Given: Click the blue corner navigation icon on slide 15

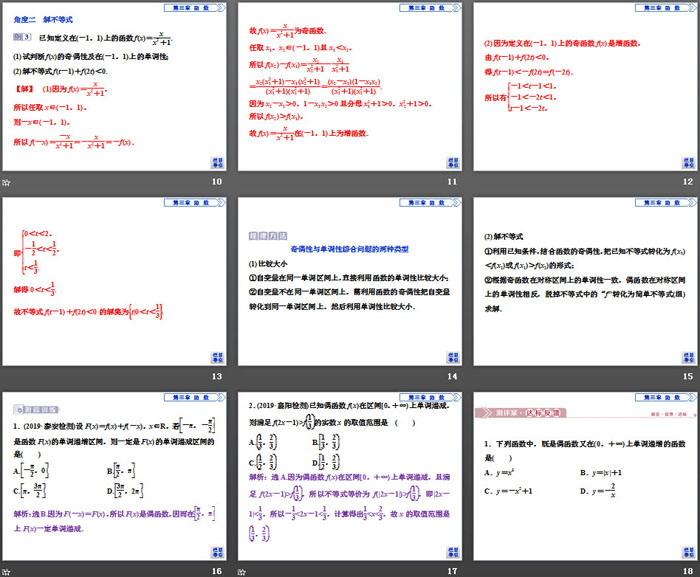Looking at the screenshot, I should pos(685,356).
